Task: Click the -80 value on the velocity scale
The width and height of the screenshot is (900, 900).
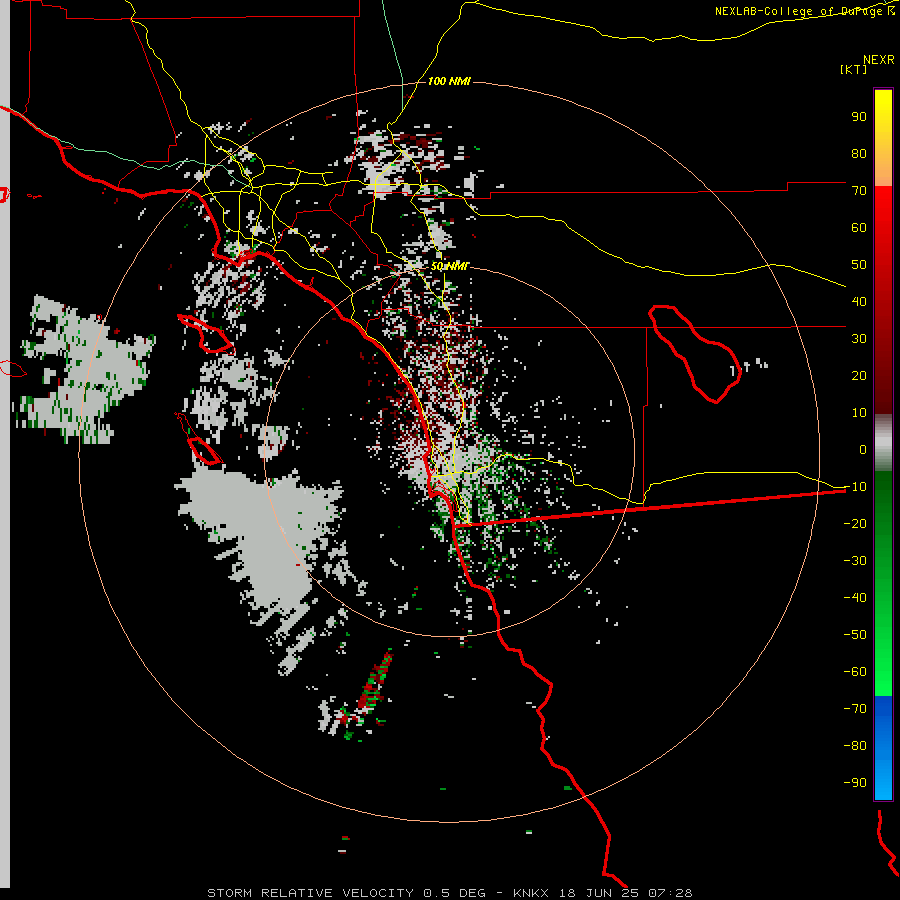Action: pos(855,746)
